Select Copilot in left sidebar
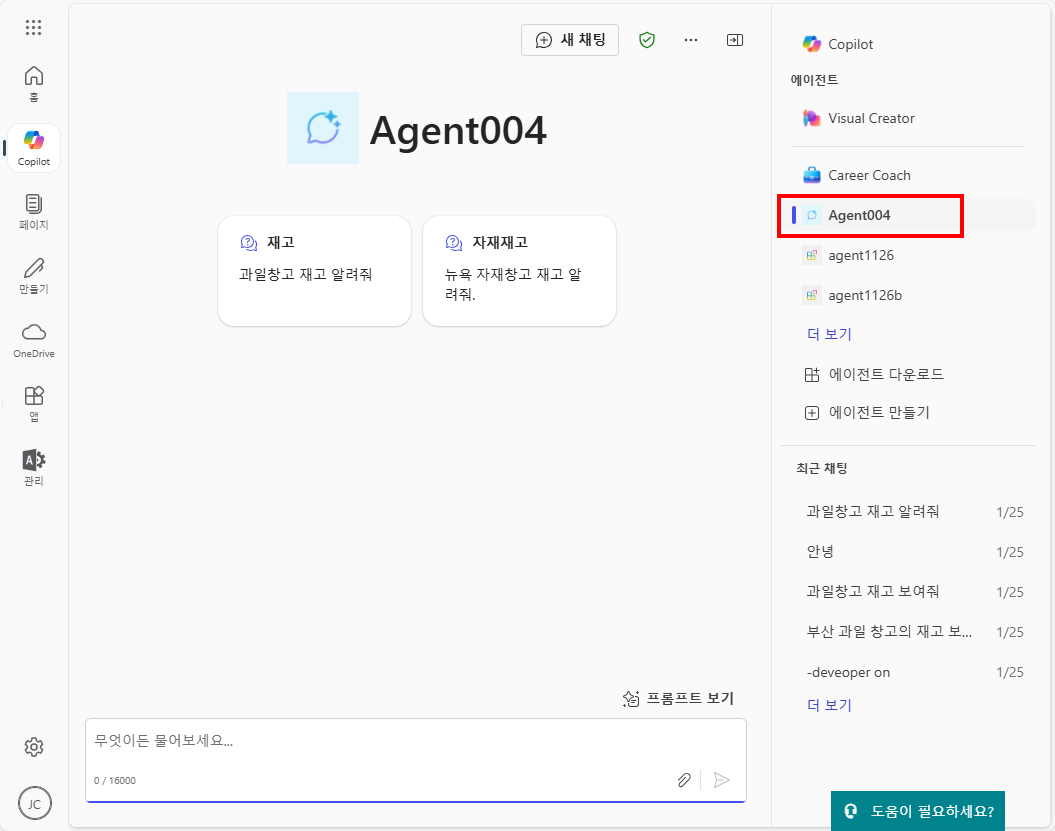Viewport: 1055px width, 831px height. tap(34, 147)
